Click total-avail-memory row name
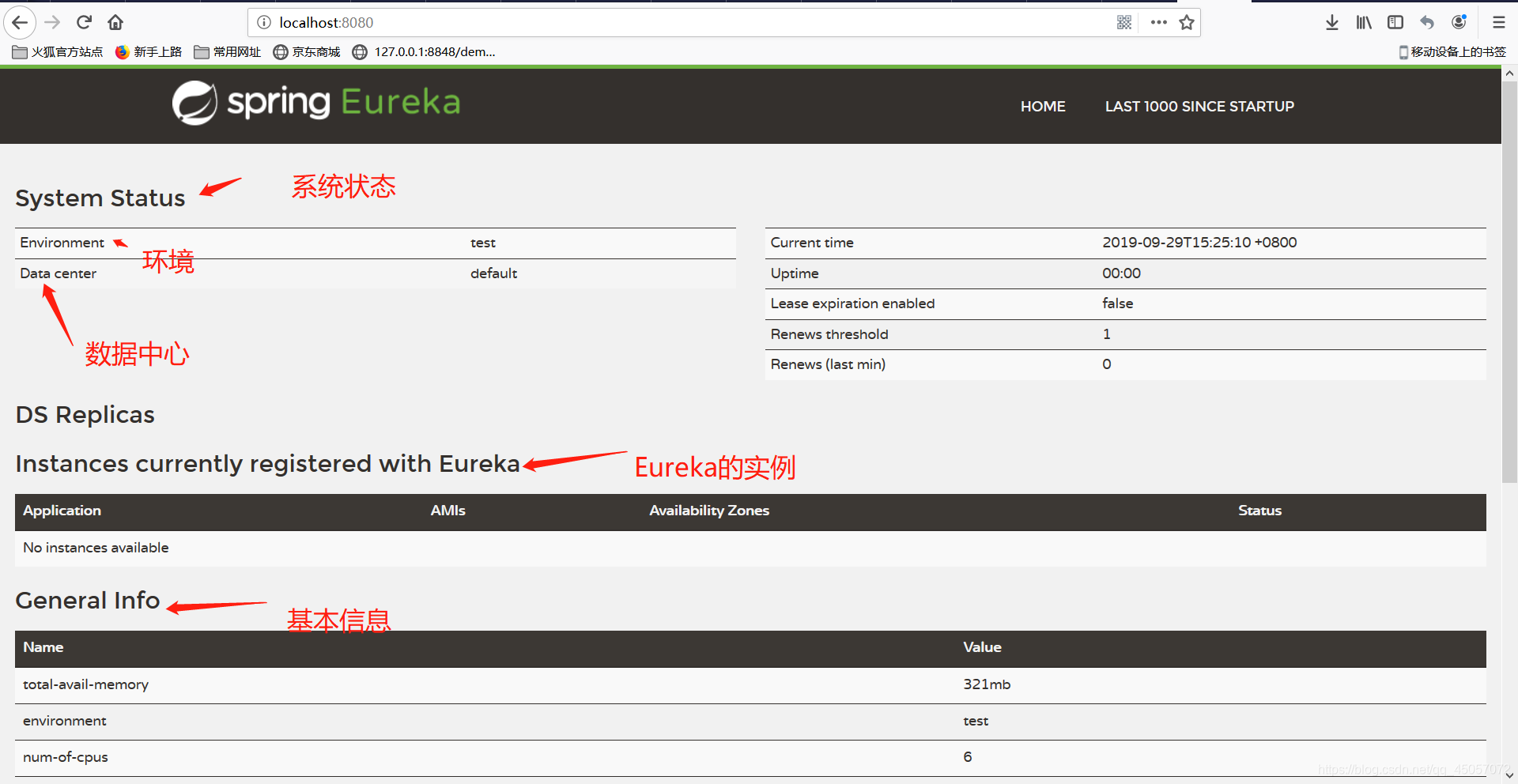Screen dimensions: 1518x784 point(85,684)
